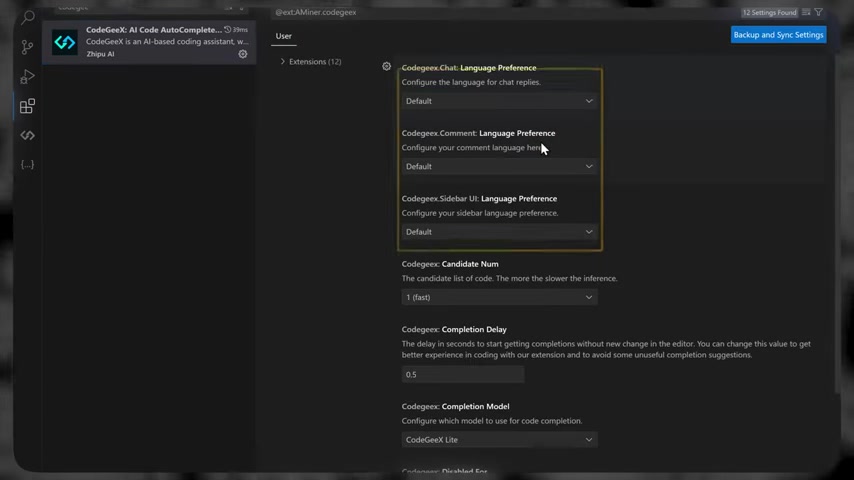Open the Sidebar UI Language Preference dropdown
Viewport: 854px width, 480px height.
(499, 232)
